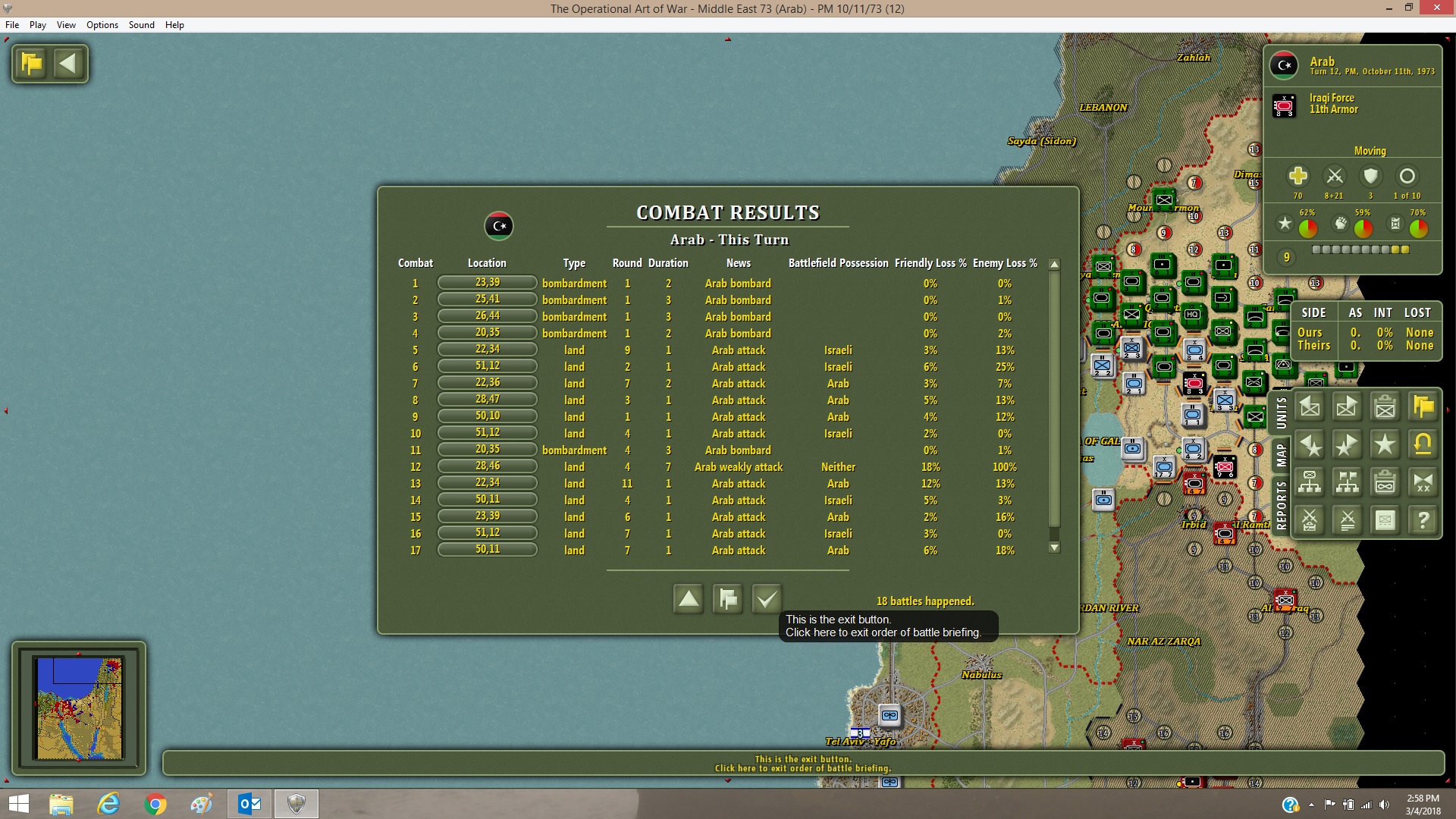
Task: Switch to the MAP tab
Action: point(1281,455)
